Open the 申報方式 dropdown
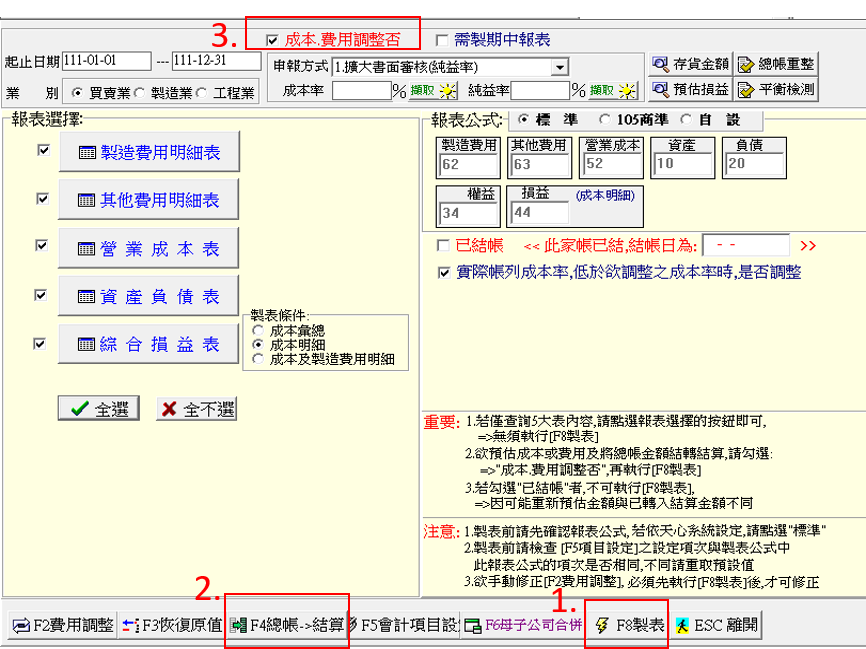This screenshot has height=649, width=866. [x=559, y=67]
